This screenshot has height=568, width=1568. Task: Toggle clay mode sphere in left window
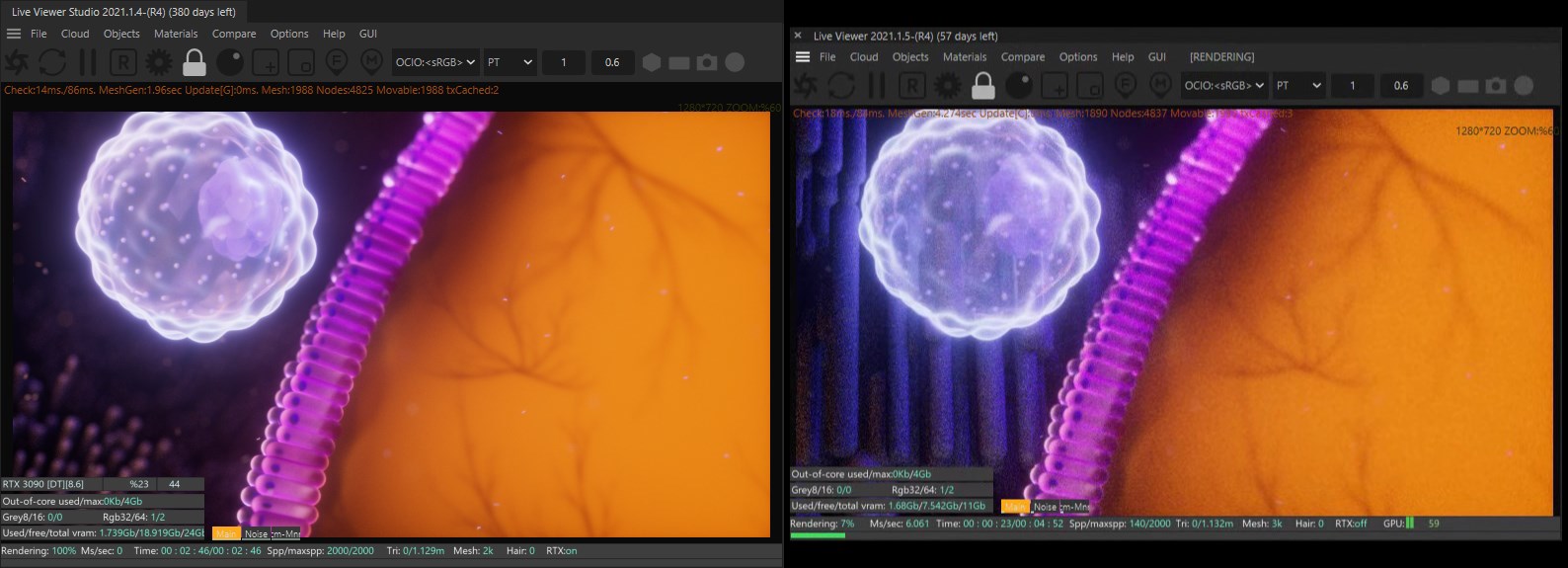230,61
